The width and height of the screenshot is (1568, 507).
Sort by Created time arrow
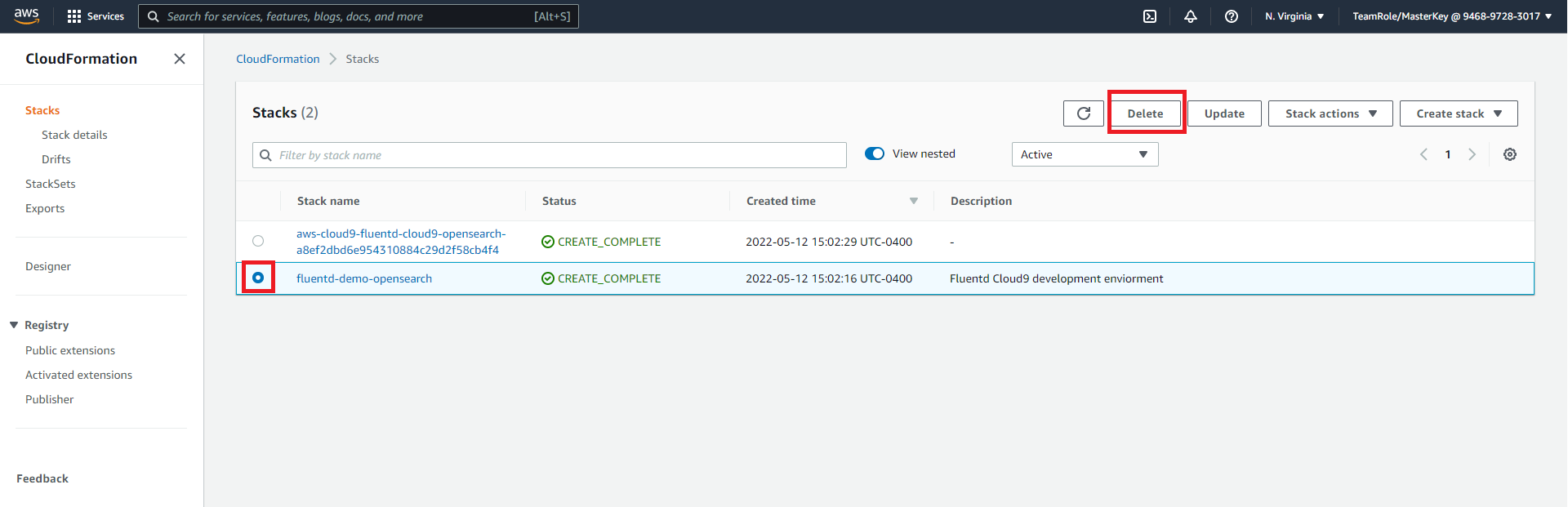tap(914, 201)
